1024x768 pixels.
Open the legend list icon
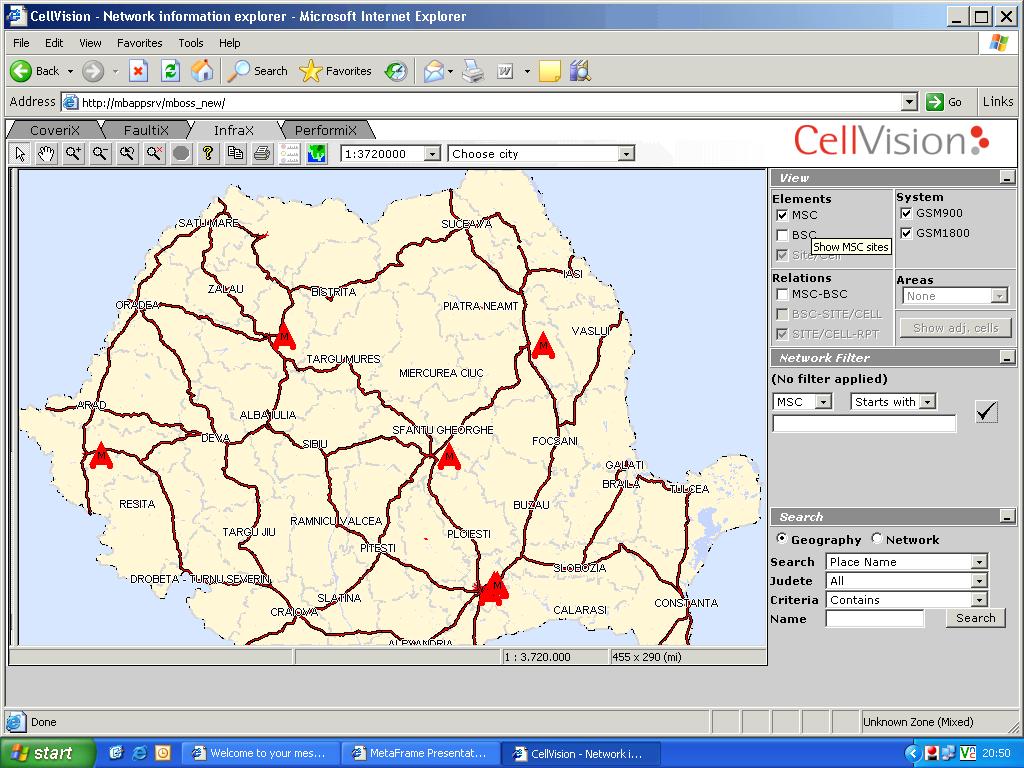click(x=289, y=154)
